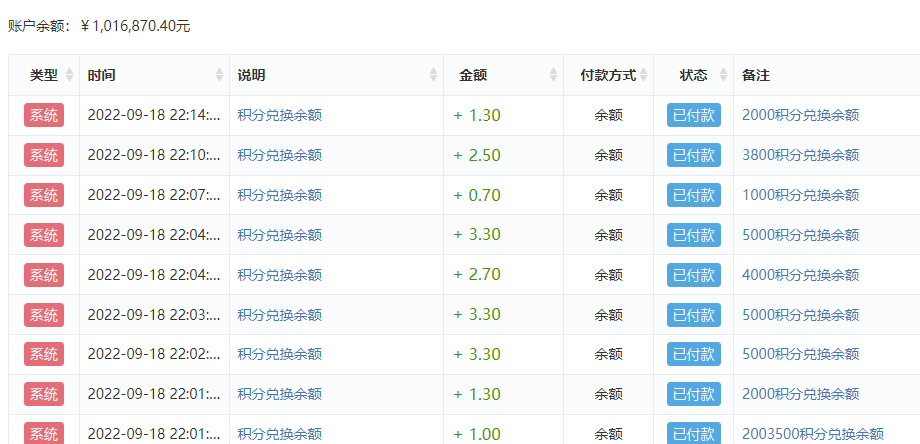The image size is (920, 444).
Task: Open note 2003500积分兑换余额
Action: tap(813, 434)
